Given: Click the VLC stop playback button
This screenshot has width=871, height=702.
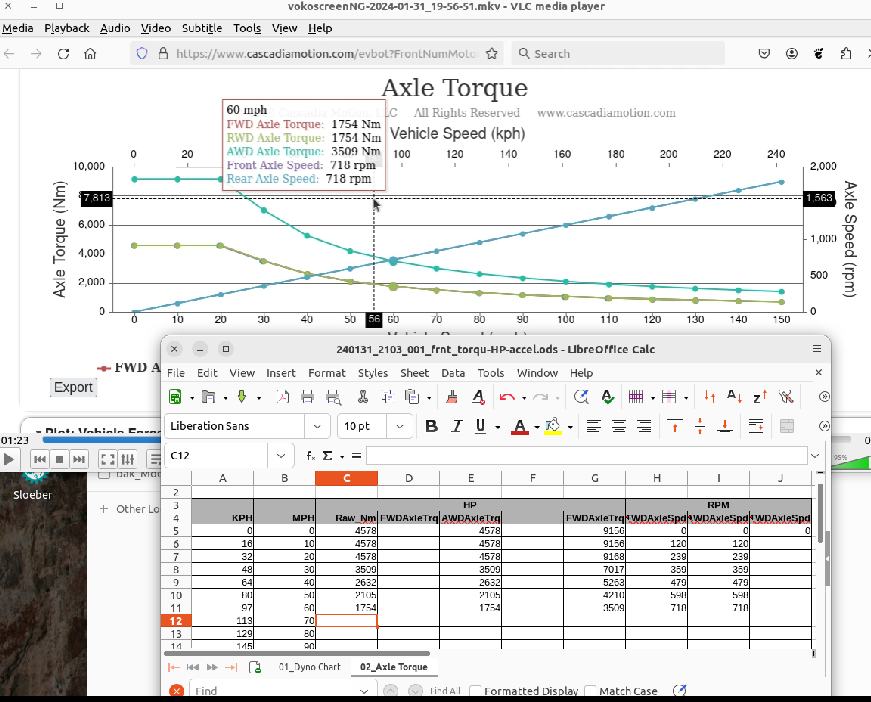Looking at the screenshot, I should coord(60,459).
